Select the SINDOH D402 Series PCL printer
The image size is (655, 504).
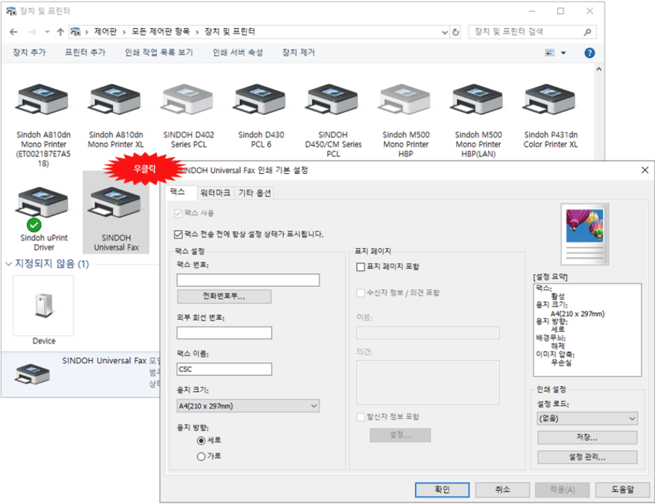click(188, 100)
